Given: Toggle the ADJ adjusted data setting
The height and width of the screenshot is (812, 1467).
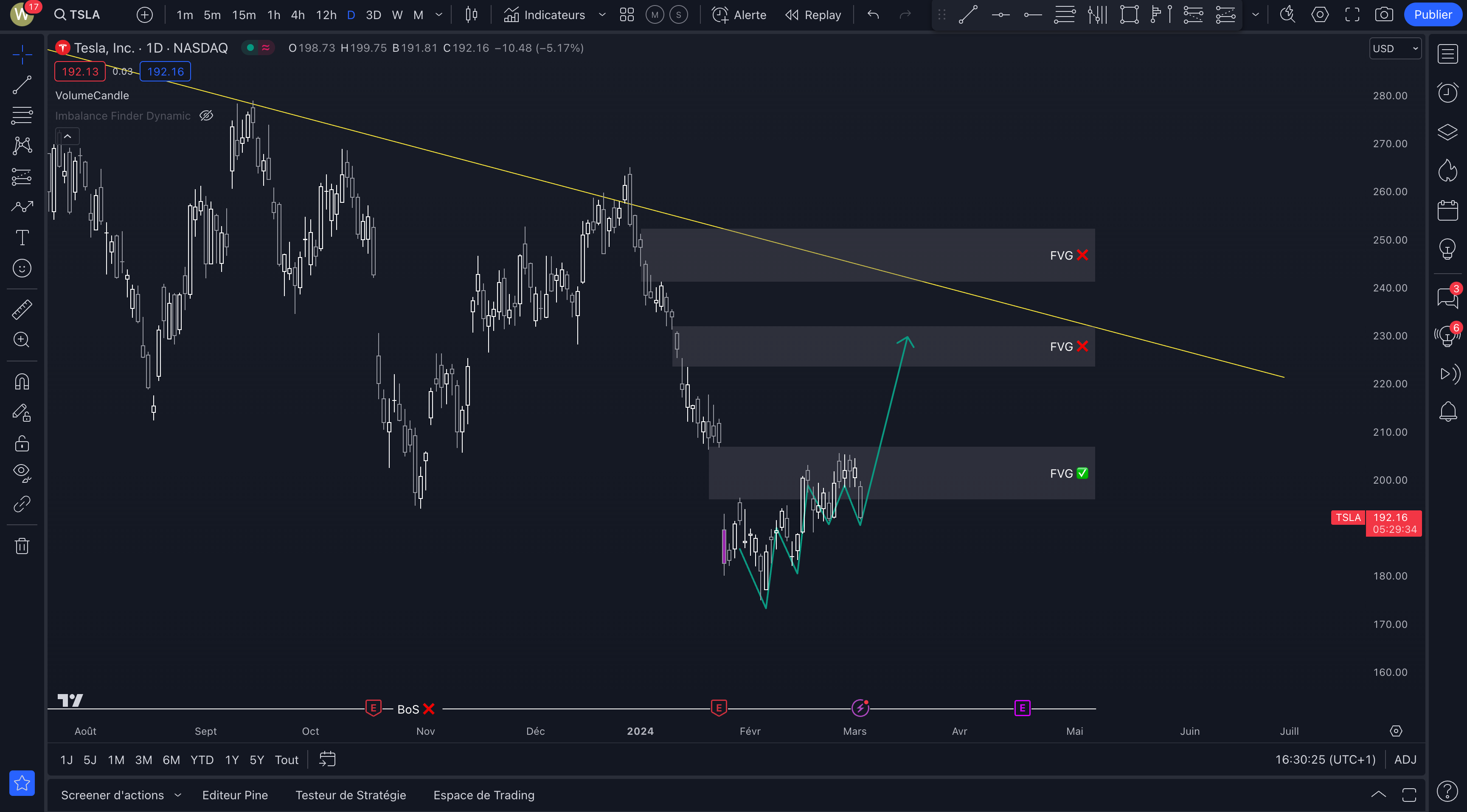Looking at the screenshot, I should click(1405, 760).
